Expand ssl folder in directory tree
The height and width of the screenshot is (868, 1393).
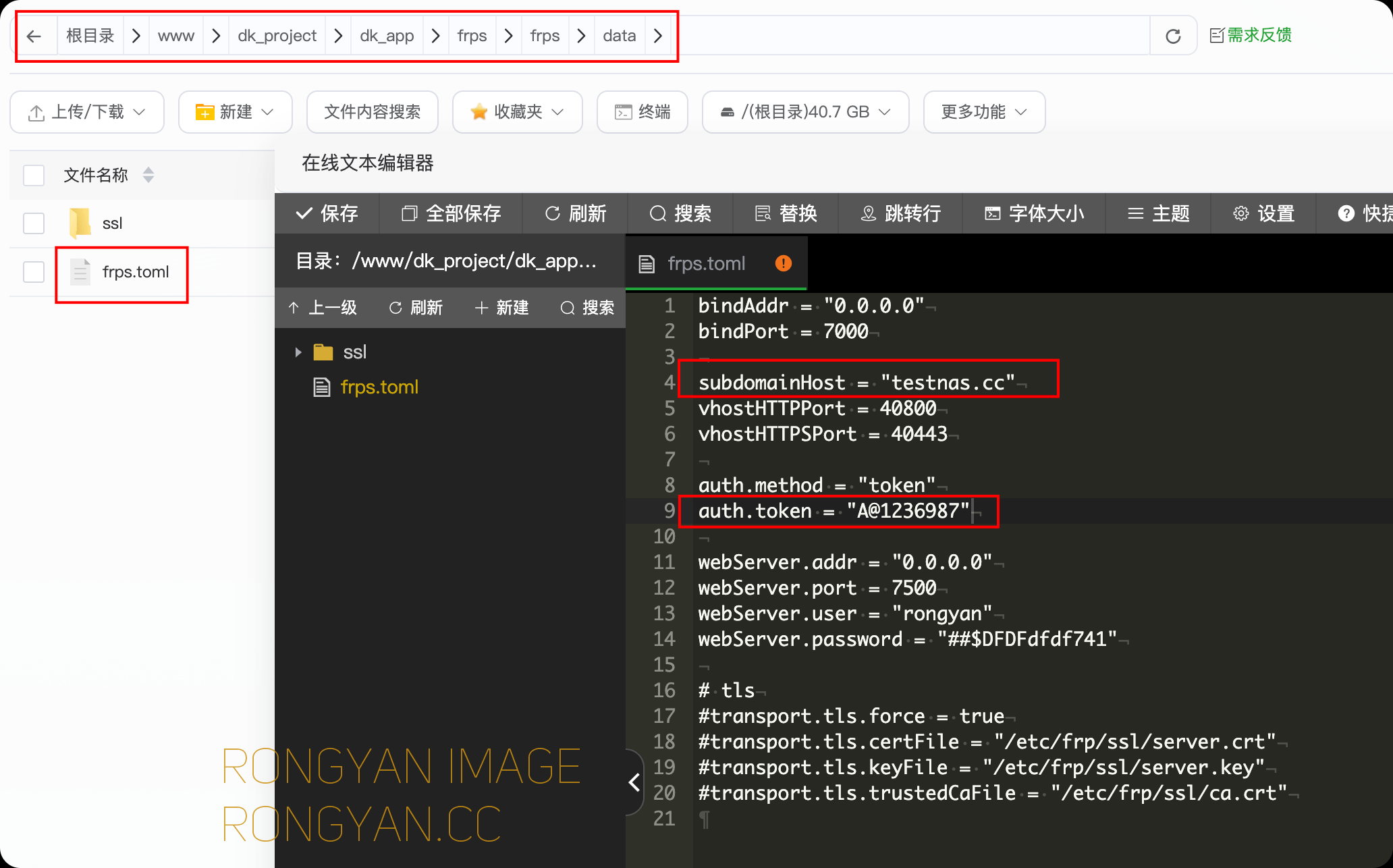click(x=298, y=352)
